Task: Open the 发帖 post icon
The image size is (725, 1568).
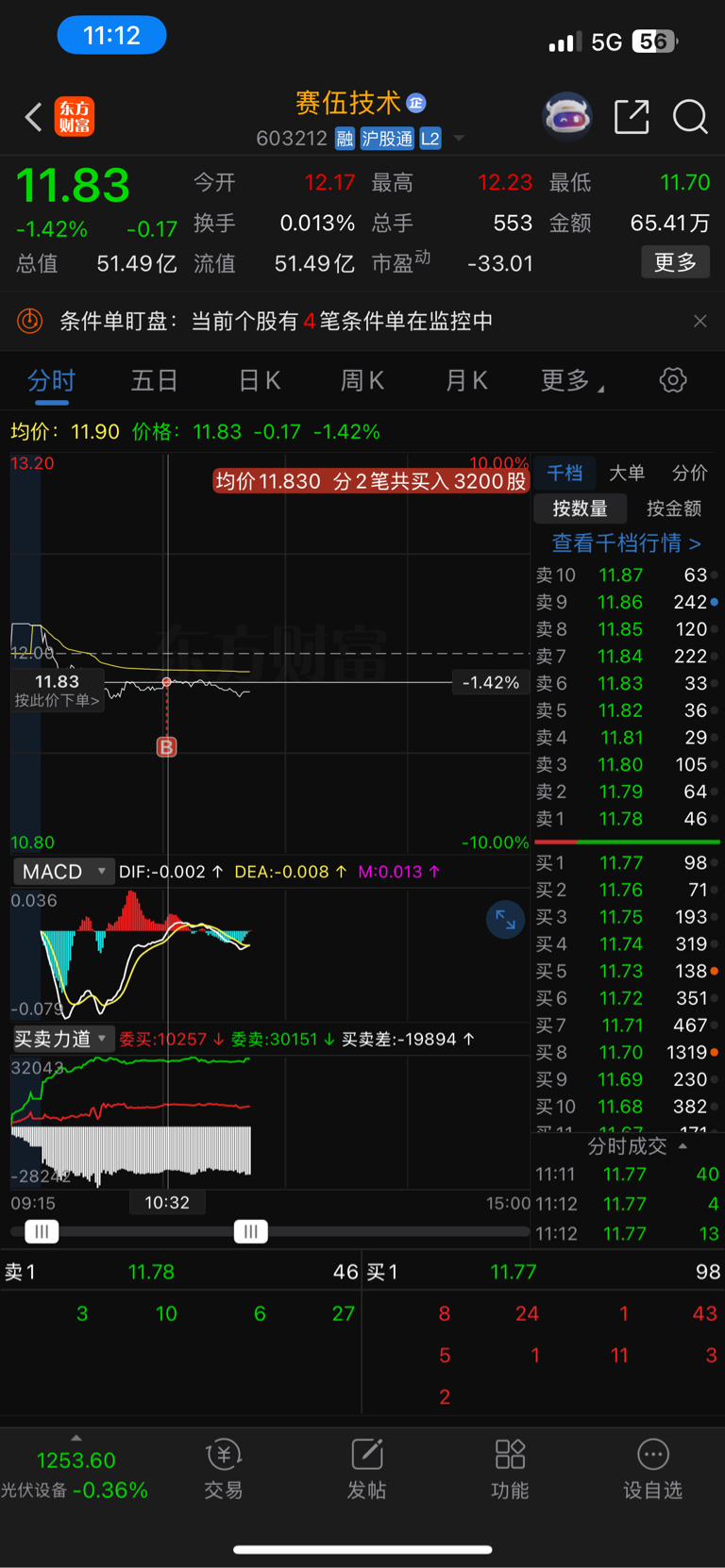Action: click(x=366, y=1470)
